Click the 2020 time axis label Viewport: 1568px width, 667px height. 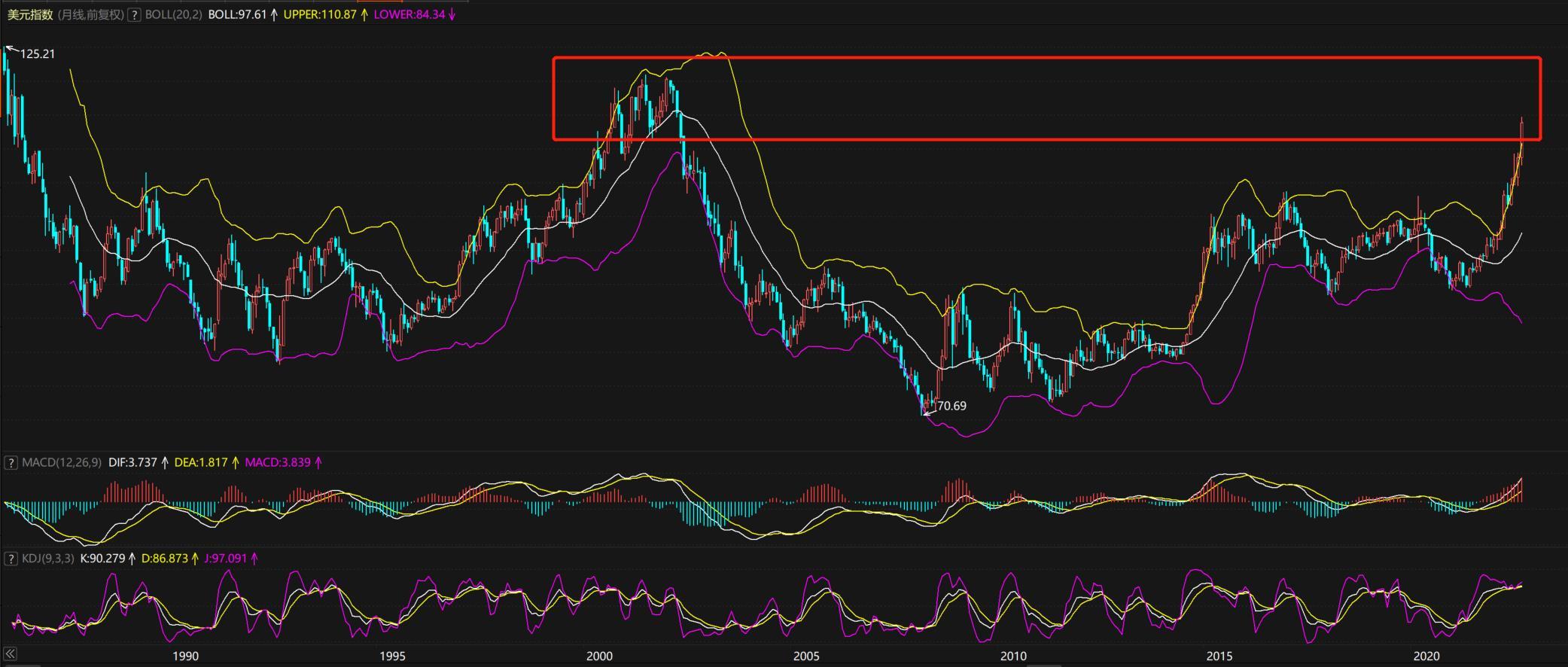1426,656
